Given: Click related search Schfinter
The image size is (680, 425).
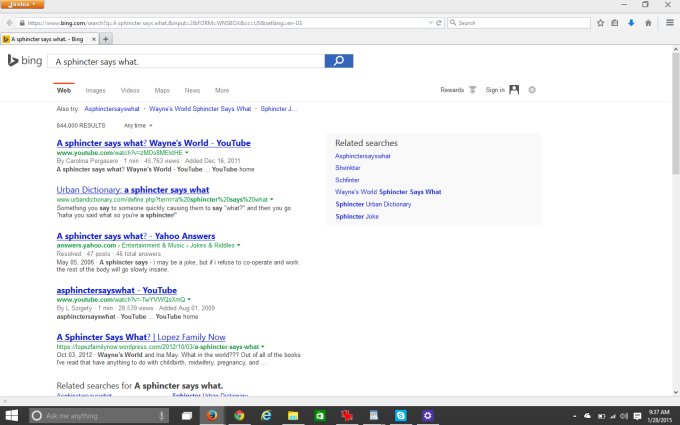Looking at the screenshot, I should click(x=347, y=180).
